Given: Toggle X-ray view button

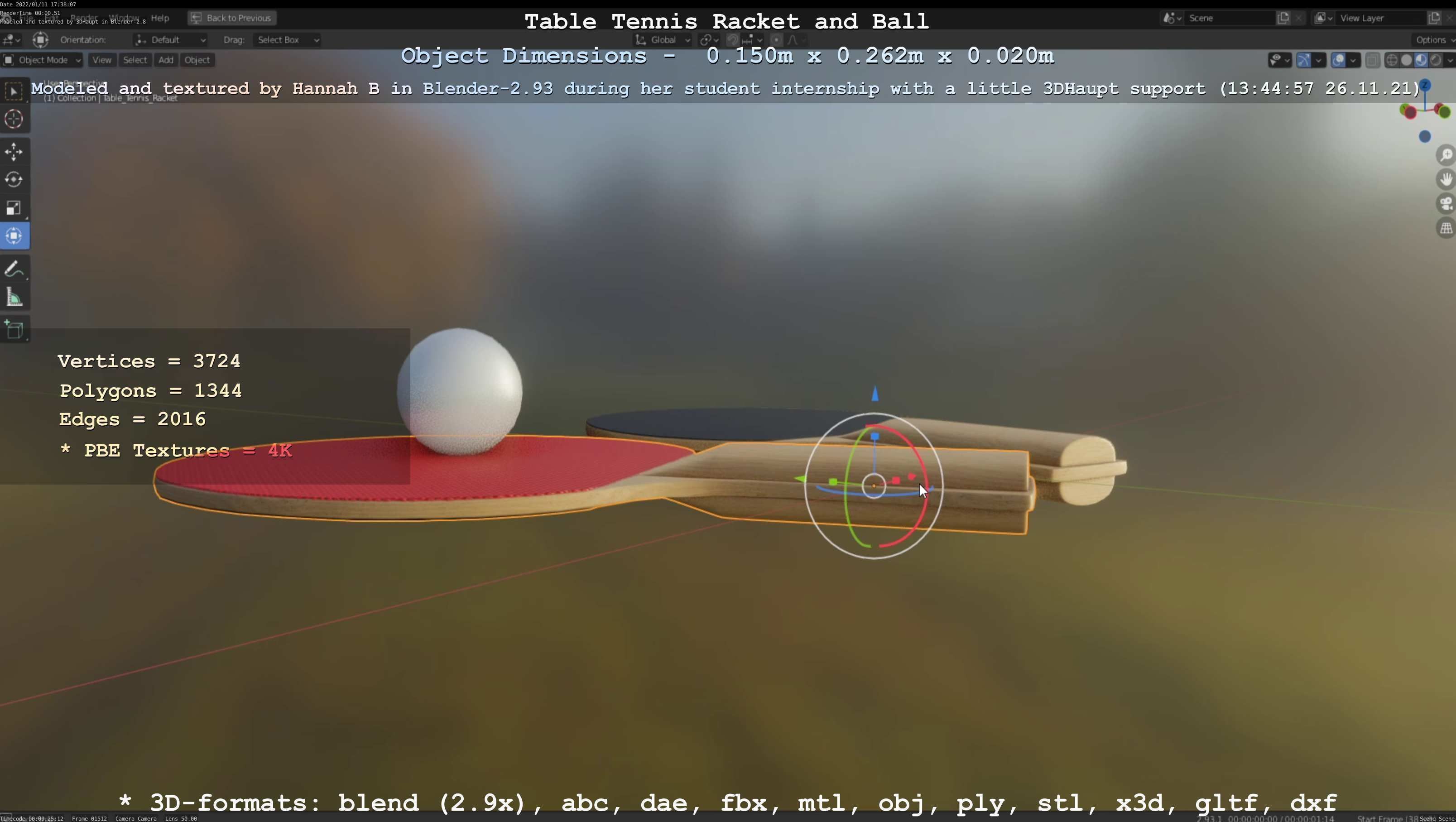Looking at the screenshot, I should [x=1372, y=60].
